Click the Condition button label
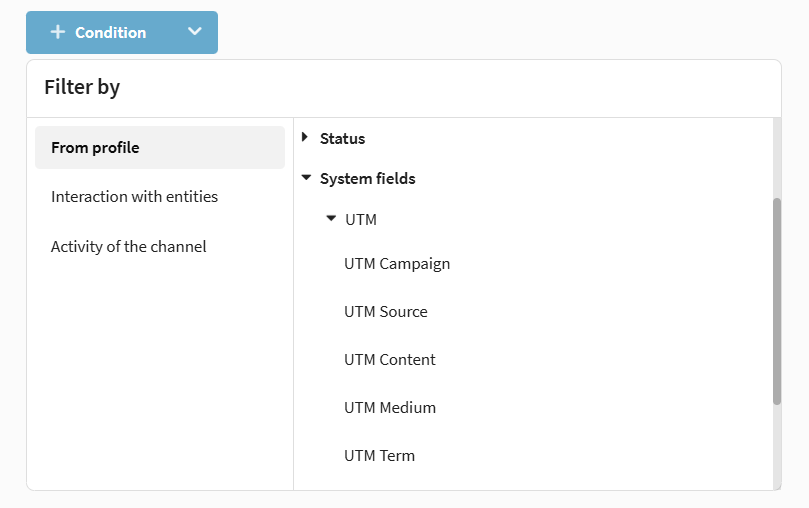Viewport: 809px width, 508px height. pos(110,32)
